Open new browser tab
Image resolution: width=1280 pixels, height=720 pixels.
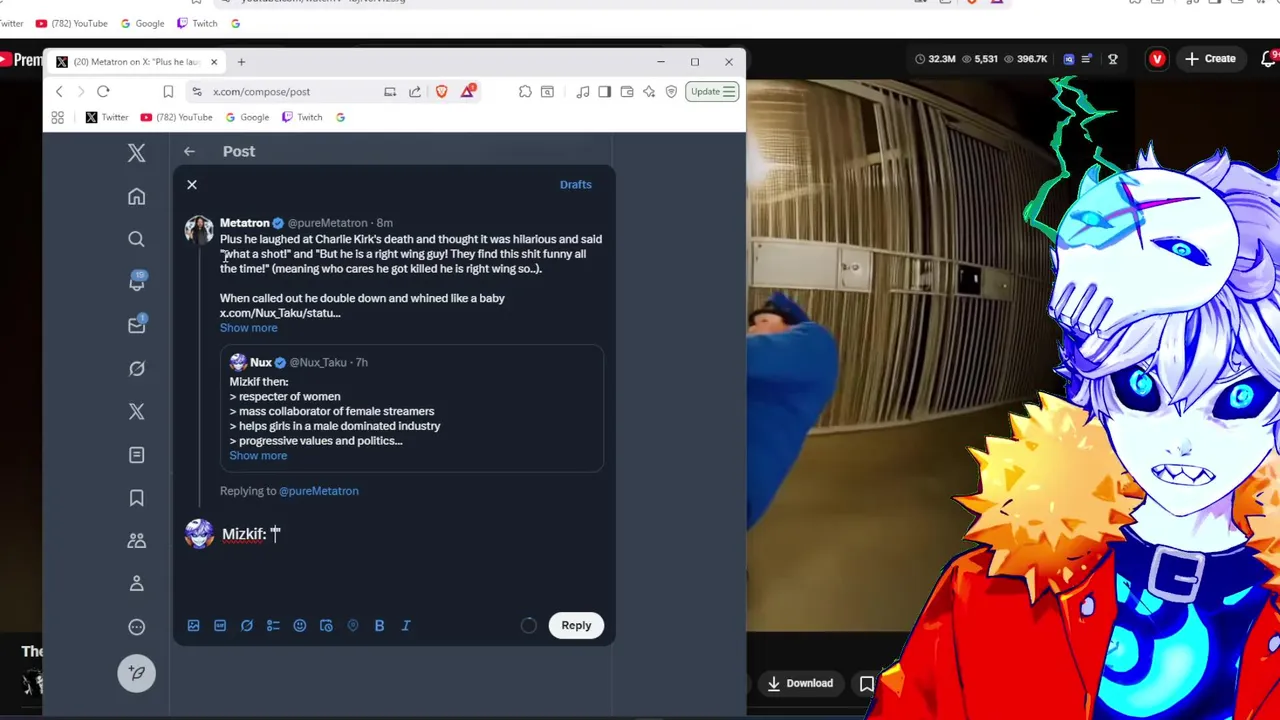click(x=241, y=62)
